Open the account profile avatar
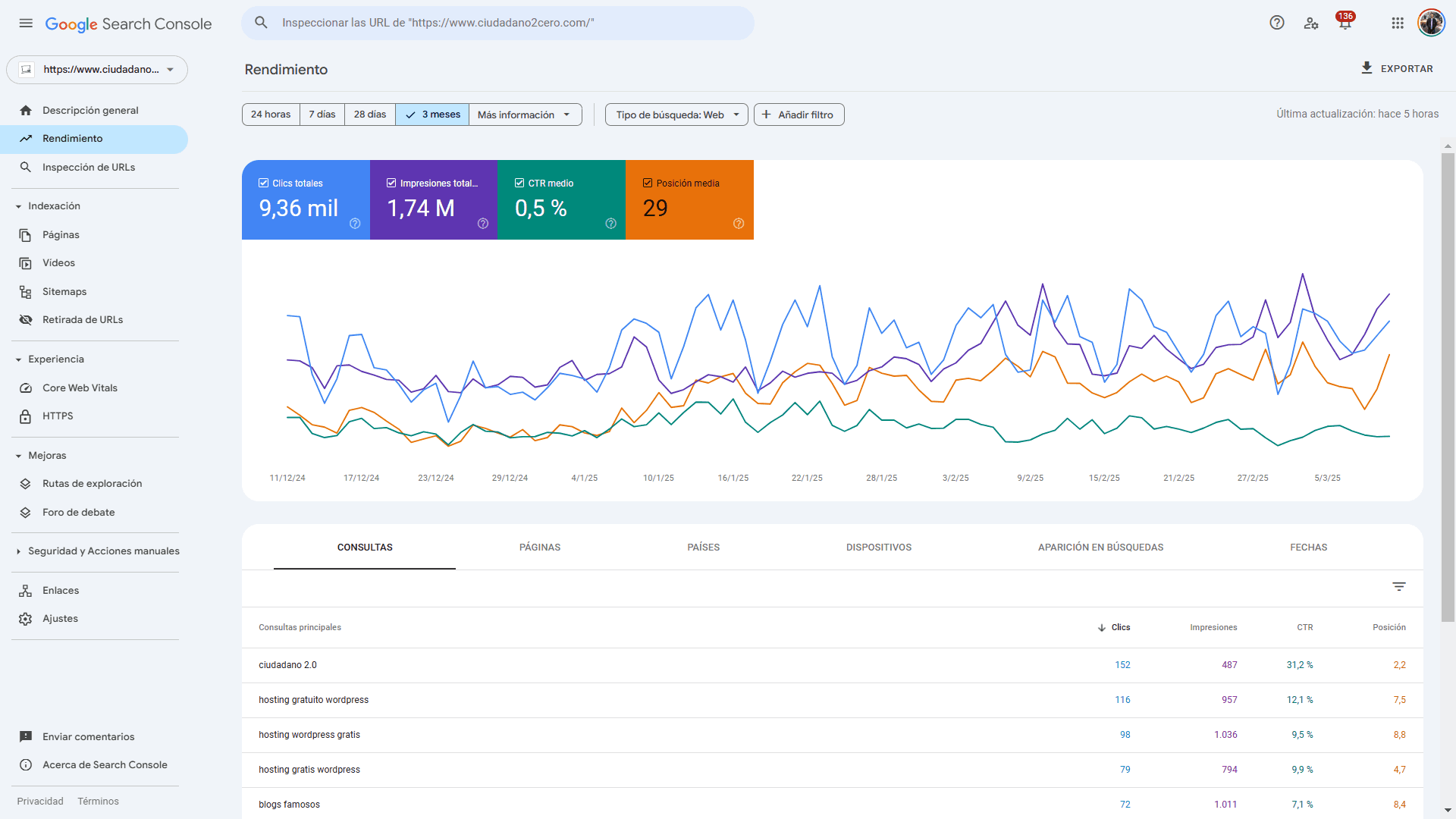The height and width of the screenshot is (819, 1456). [x=1431, y=23]
